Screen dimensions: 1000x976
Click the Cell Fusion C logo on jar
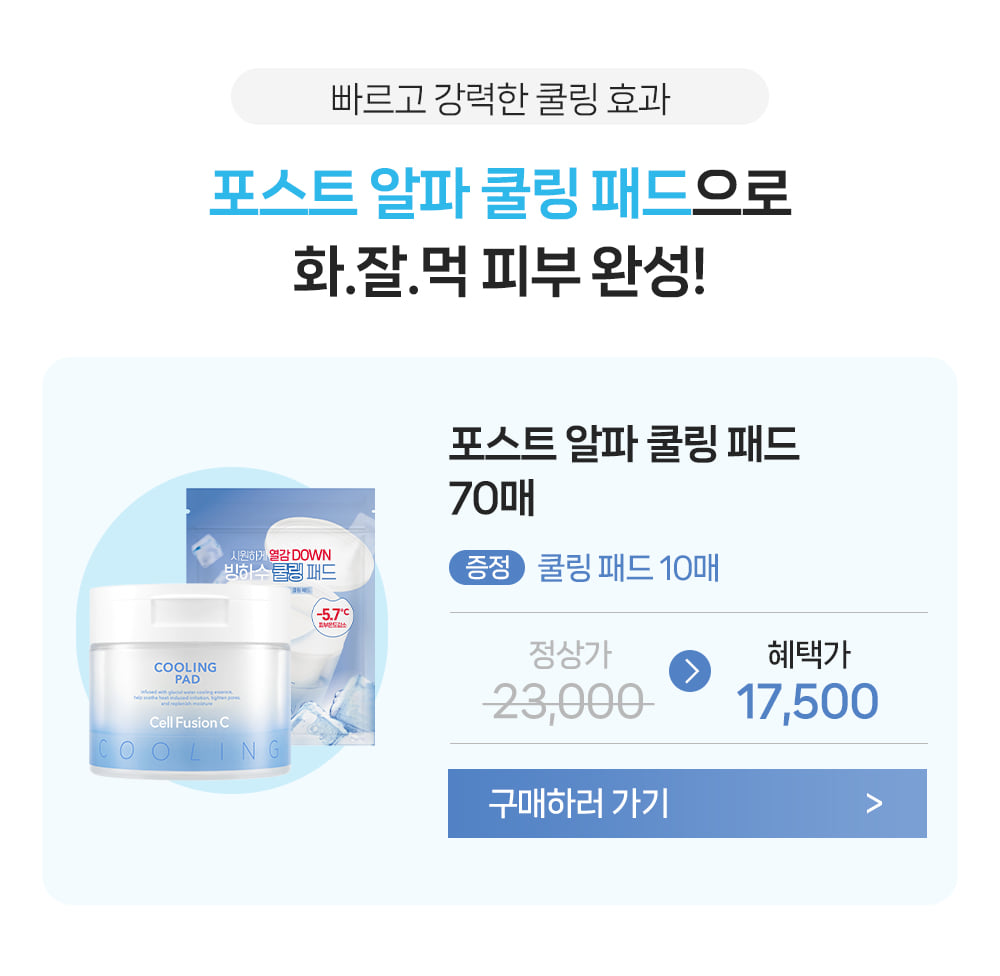click(x=189, y=722)
